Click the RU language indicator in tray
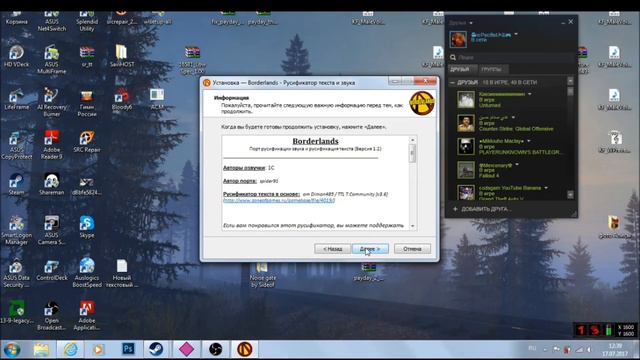 click(532, 348)
